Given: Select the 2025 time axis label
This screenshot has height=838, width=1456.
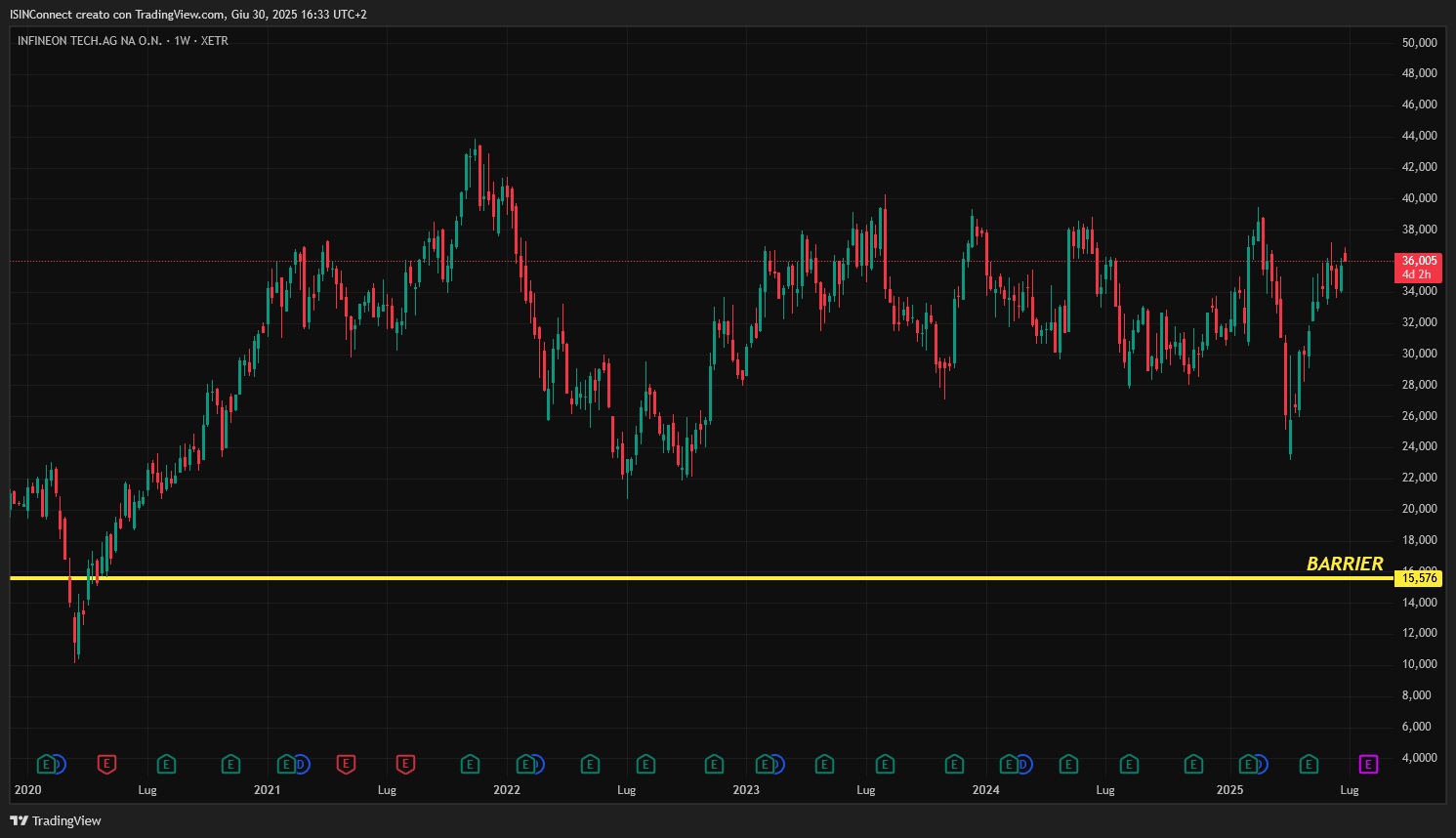Looking at the screenshot, I should click(1229, 790).
